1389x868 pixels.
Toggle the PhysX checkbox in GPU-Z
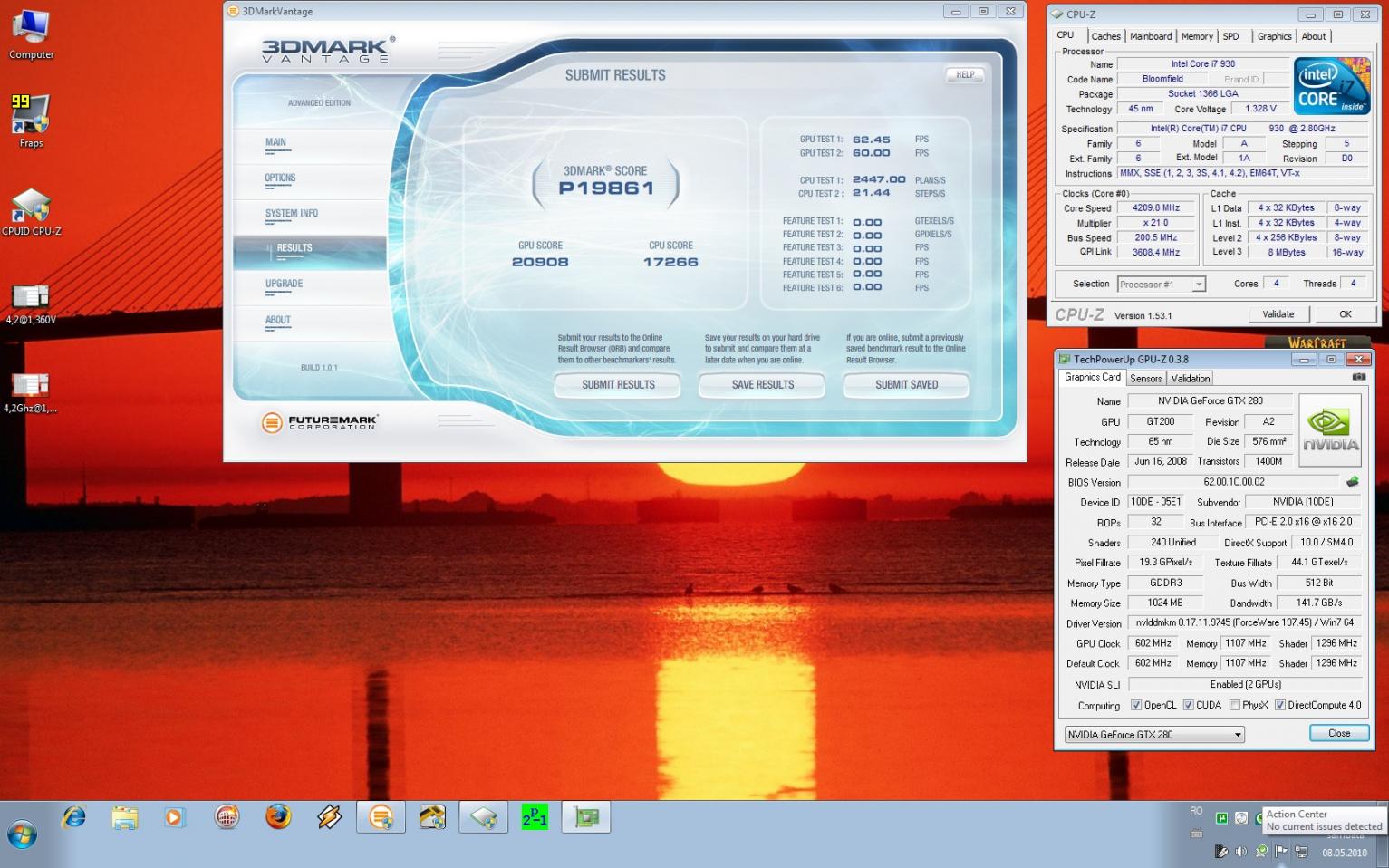click(1234, 705)
